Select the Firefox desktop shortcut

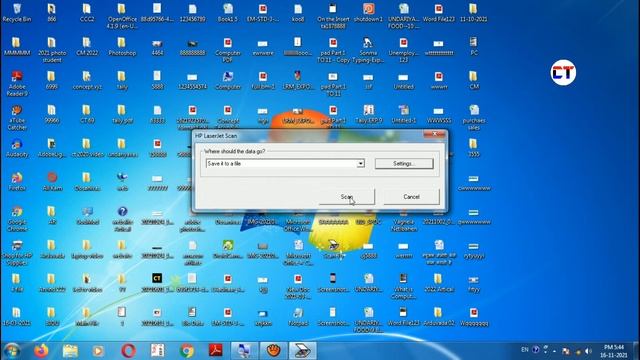[17, 182]
